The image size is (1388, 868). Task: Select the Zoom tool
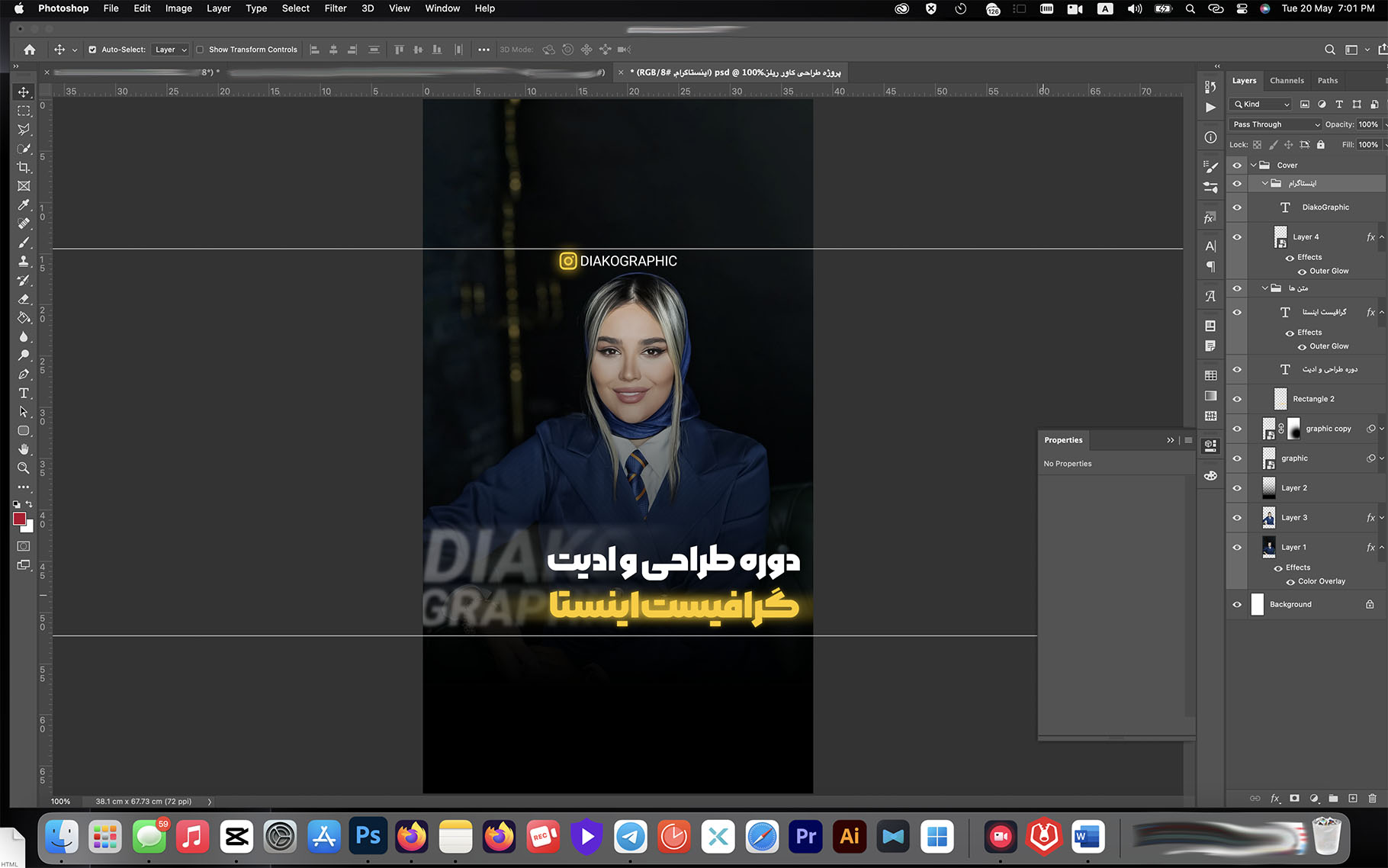tap(24, 468)
